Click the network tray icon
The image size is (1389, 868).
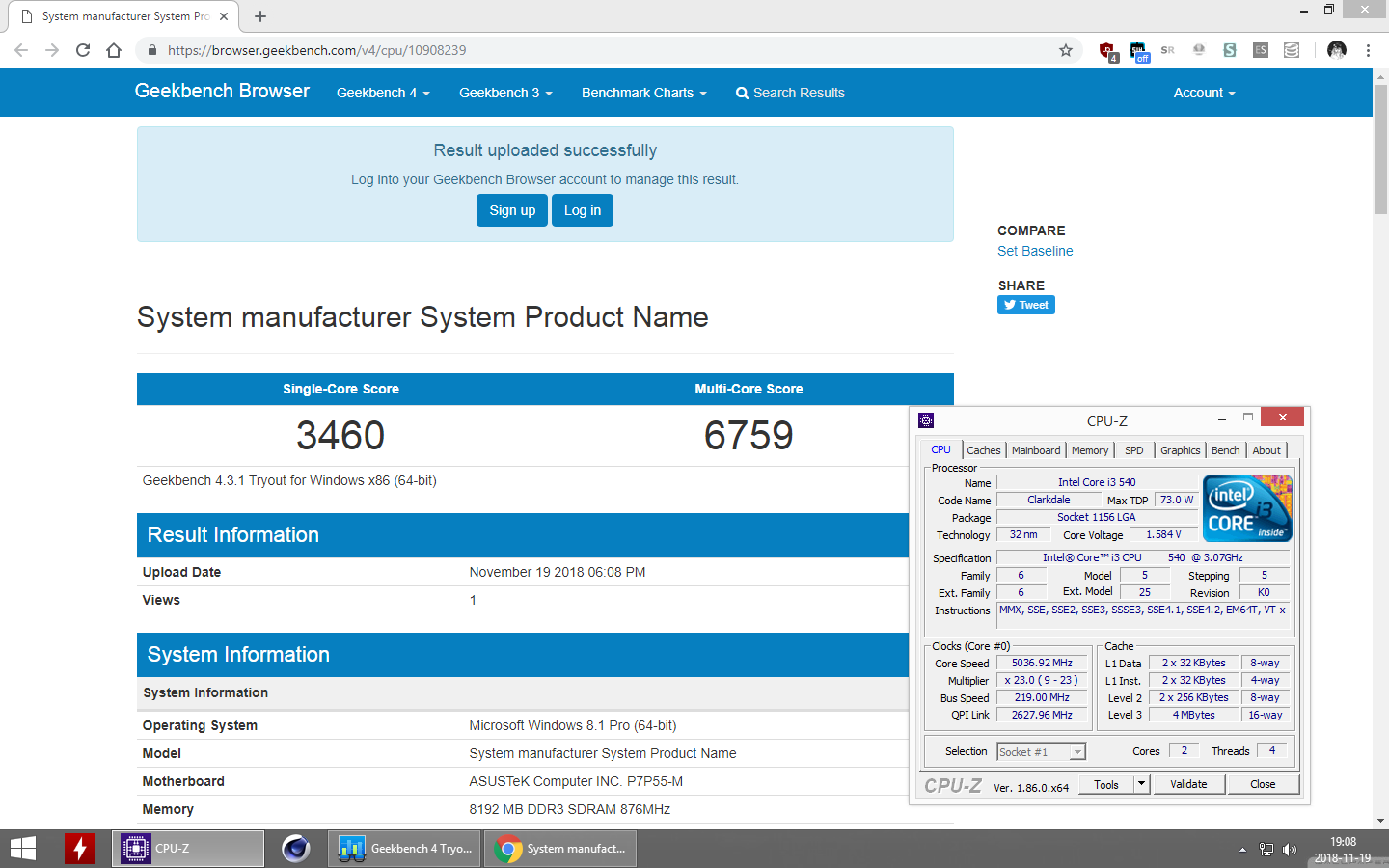[1266, 850]
